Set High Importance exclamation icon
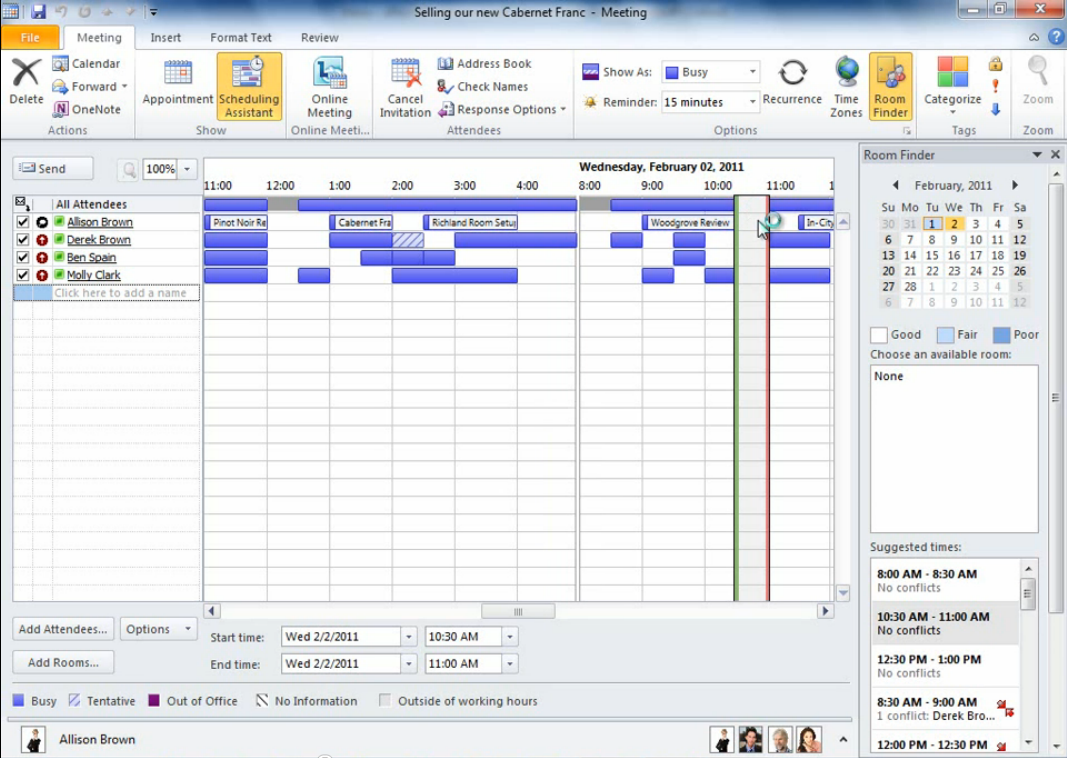 coord(996,86)
